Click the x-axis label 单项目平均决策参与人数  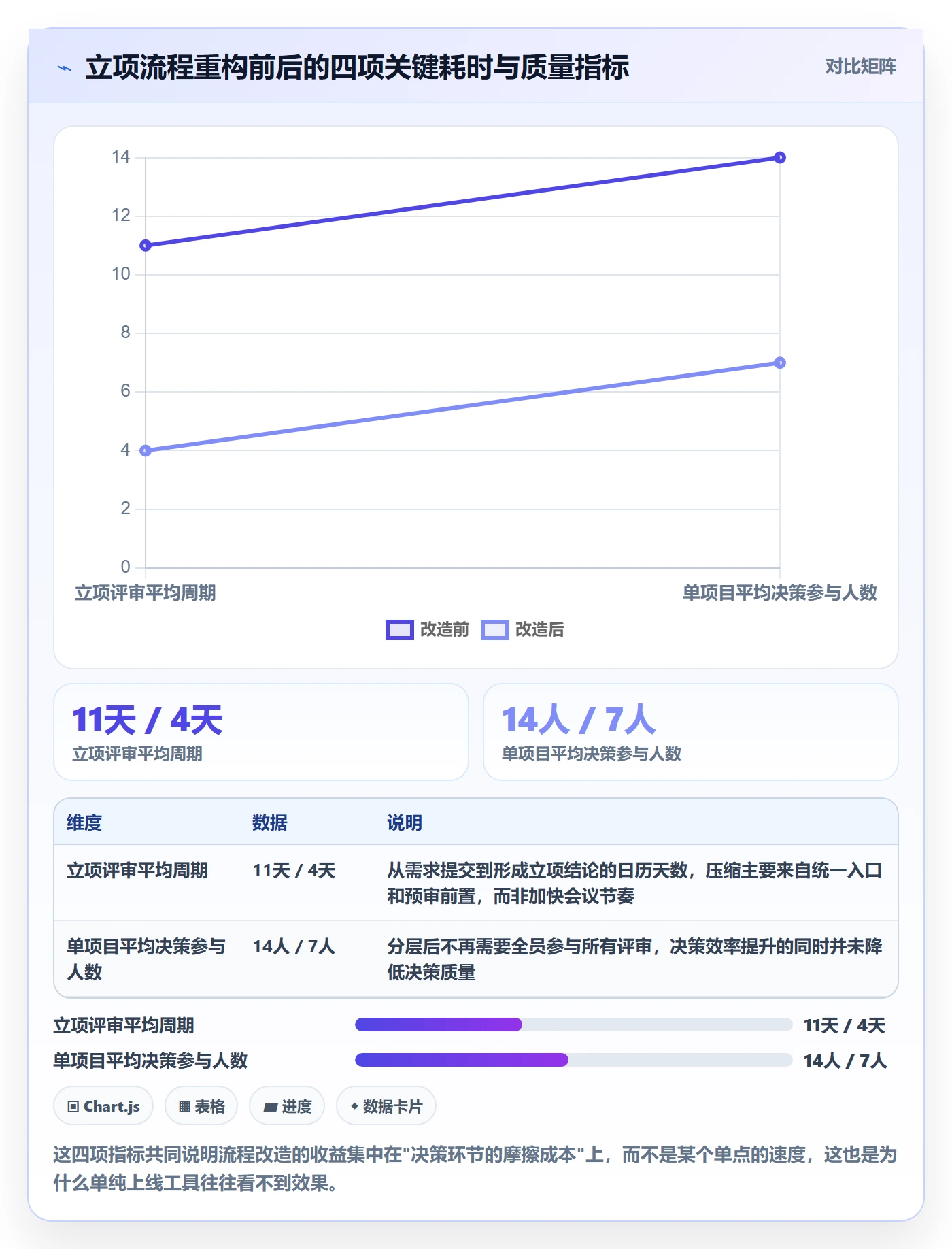(x=780, y=593)
